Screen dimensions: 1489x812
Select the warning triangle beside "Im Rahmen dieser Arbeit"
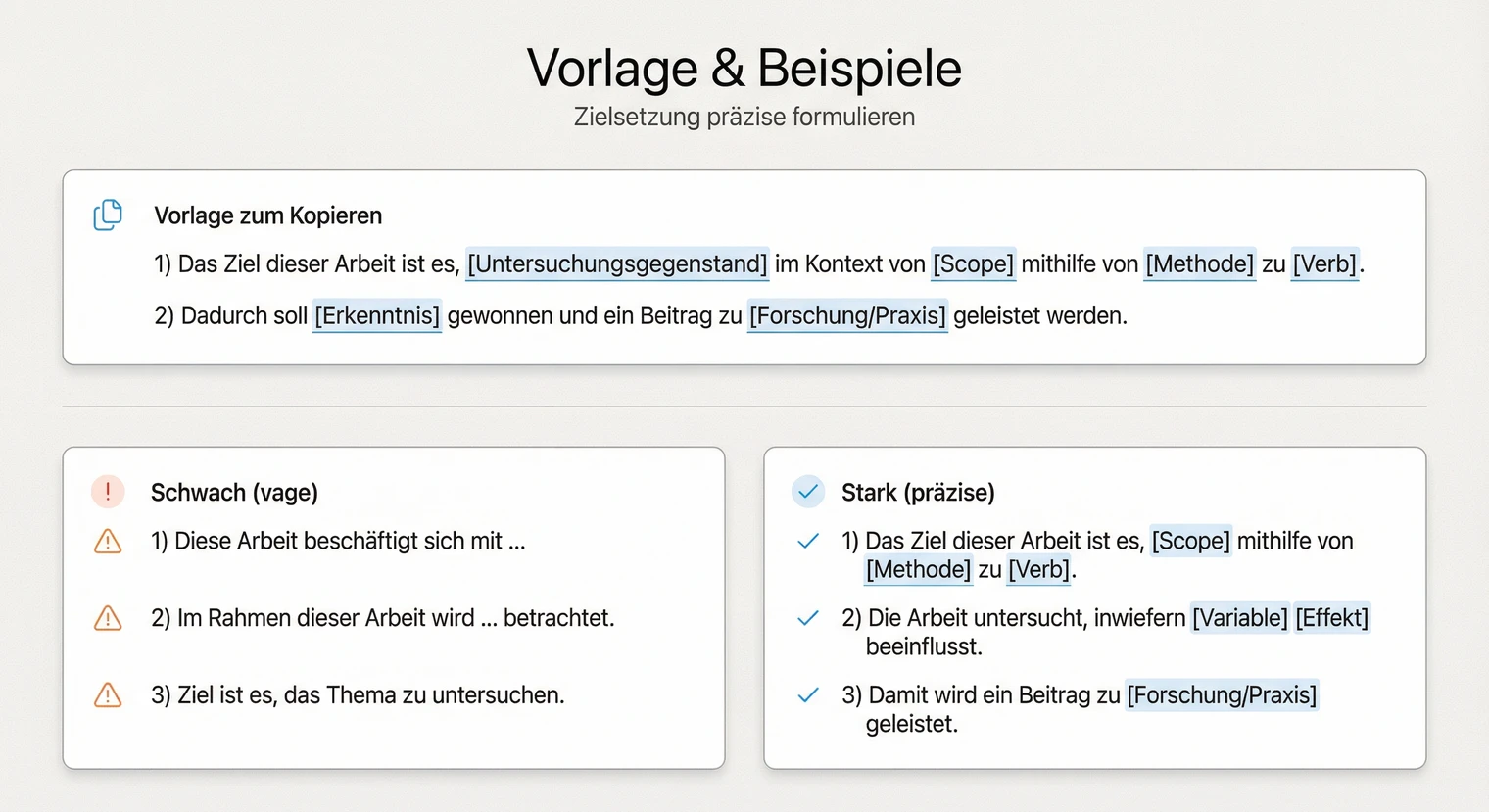click(108, 618)
